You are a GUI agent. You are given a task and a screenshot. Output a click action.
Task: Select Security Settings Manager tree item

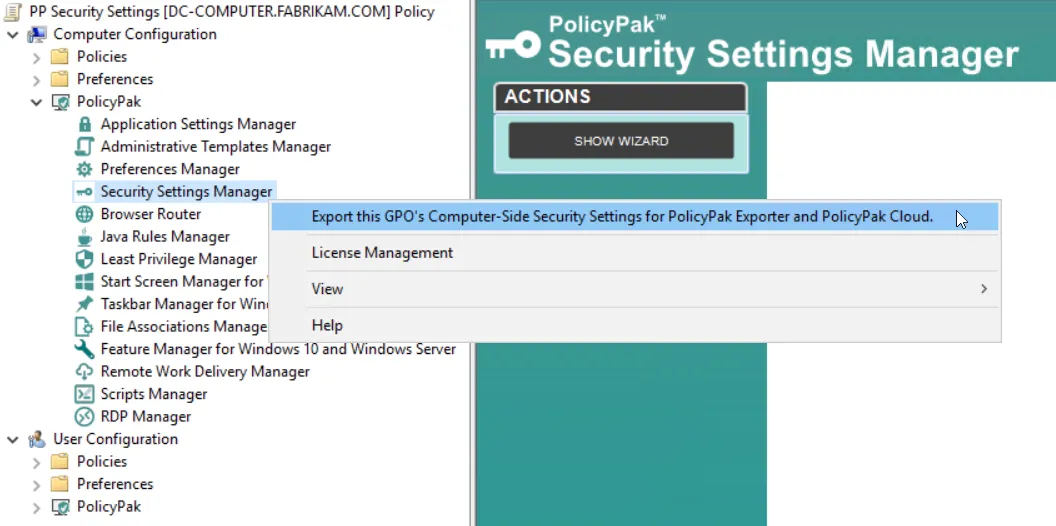(187, 192)
